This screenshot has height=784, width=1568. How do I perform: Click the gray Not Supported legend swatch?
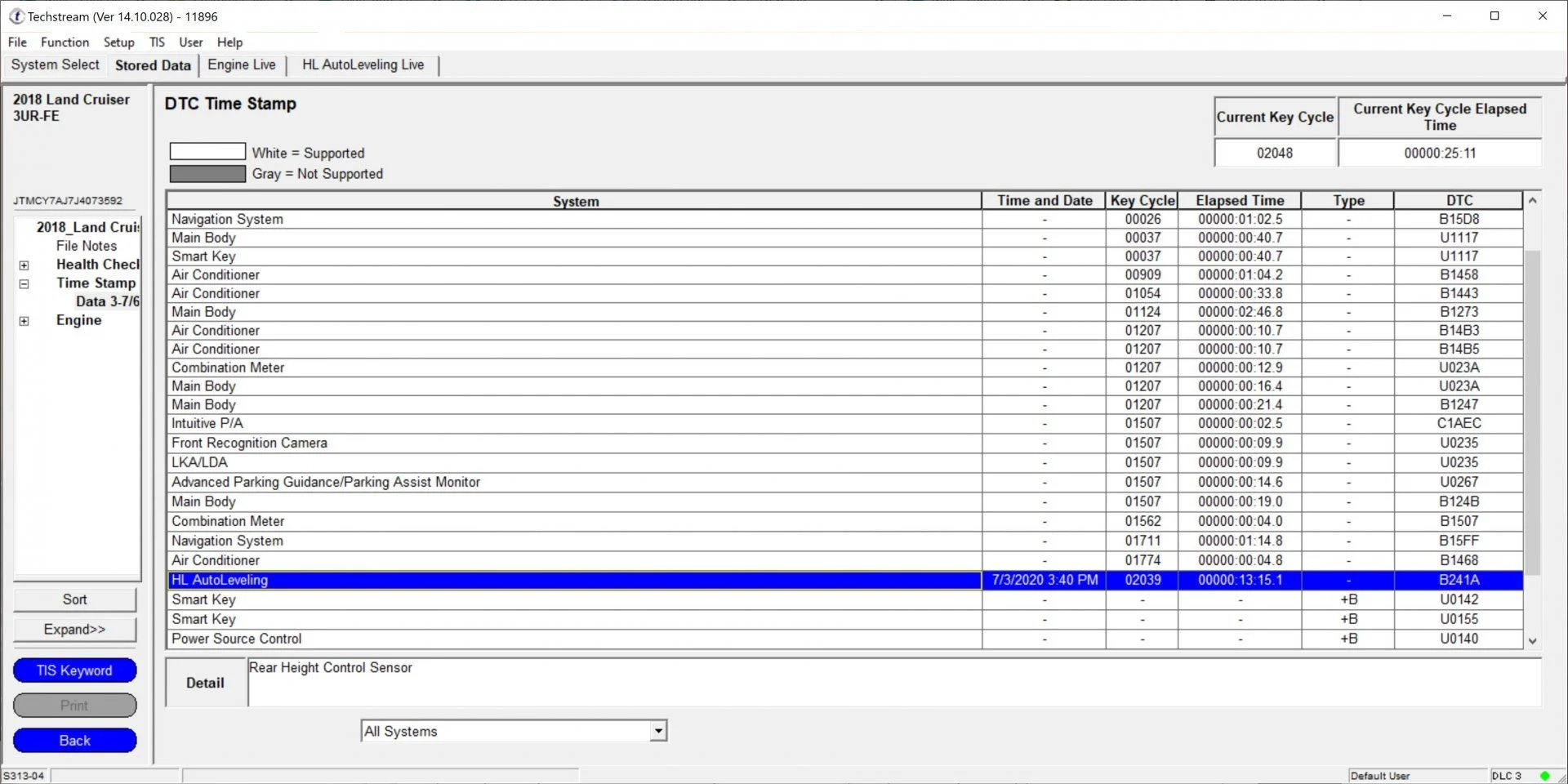pos(207,174)
